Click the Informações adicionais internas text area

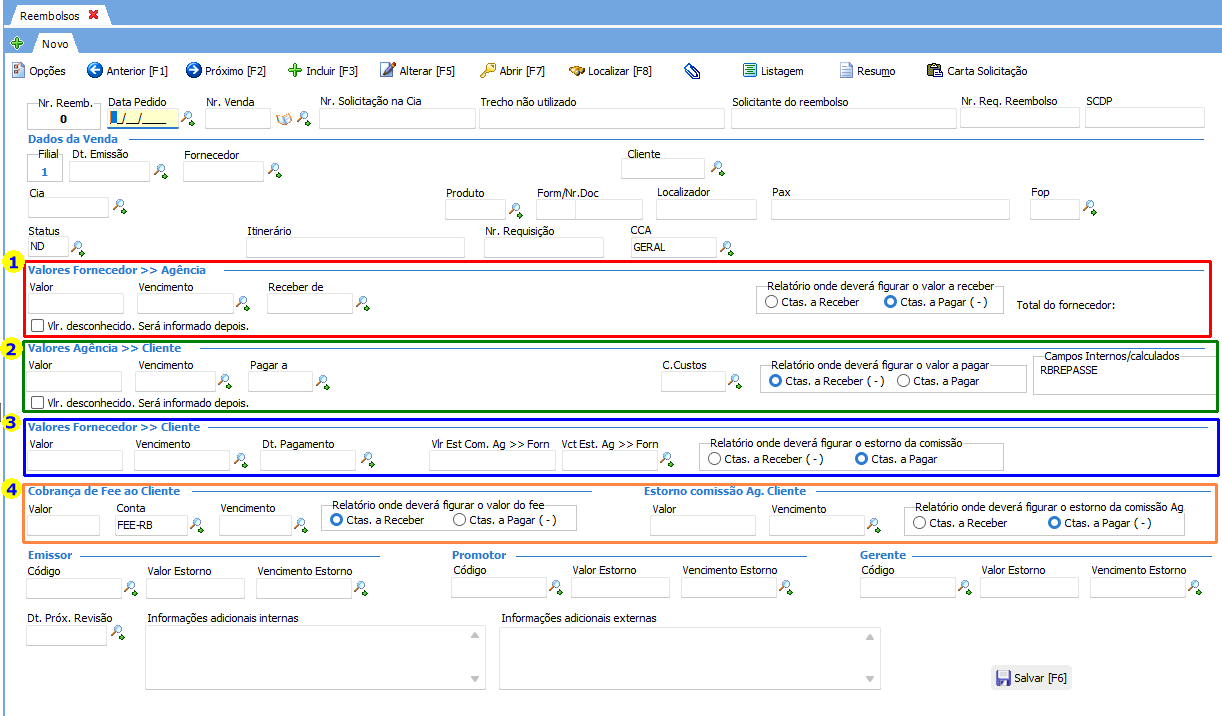tap(316, 657)
